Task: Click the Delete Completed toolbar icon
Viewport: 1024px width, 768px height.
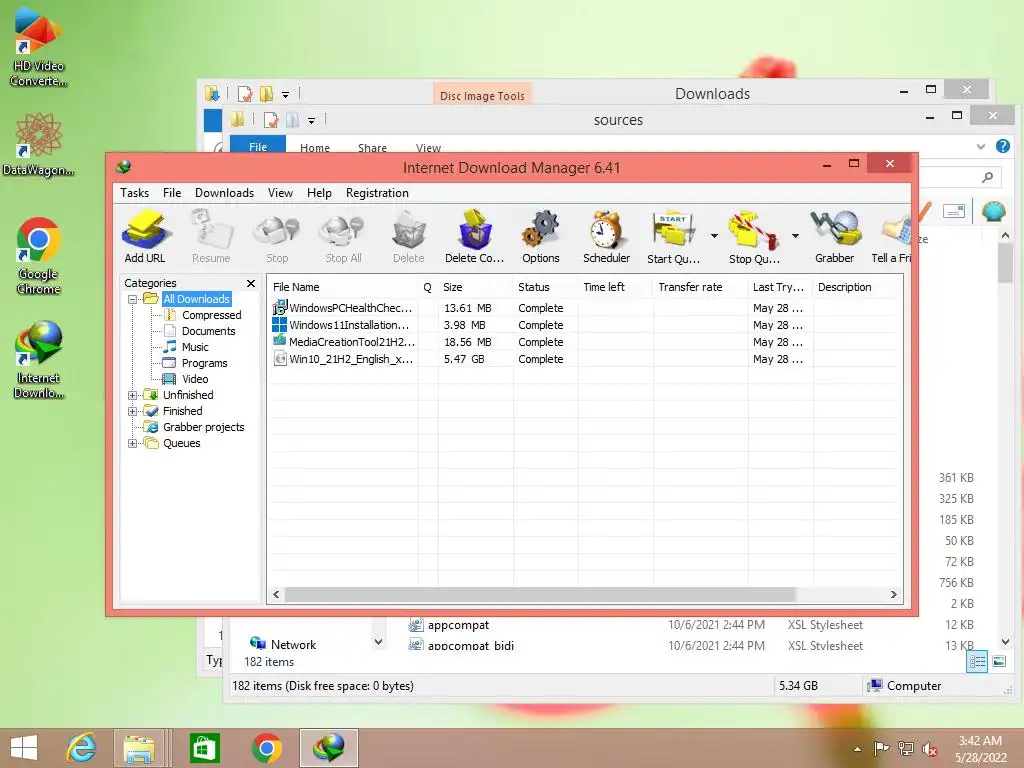Action: (475, 236)
